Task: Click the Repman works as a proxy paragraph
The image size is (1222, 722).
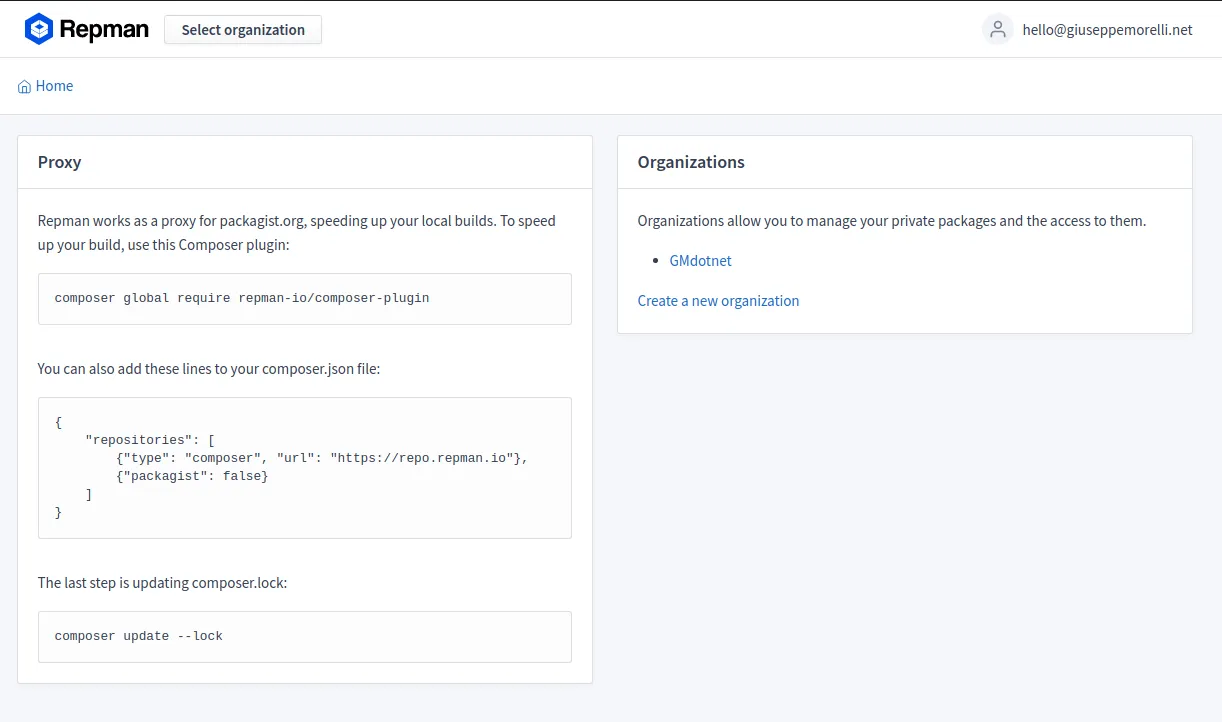Action: tap(296, 232)
